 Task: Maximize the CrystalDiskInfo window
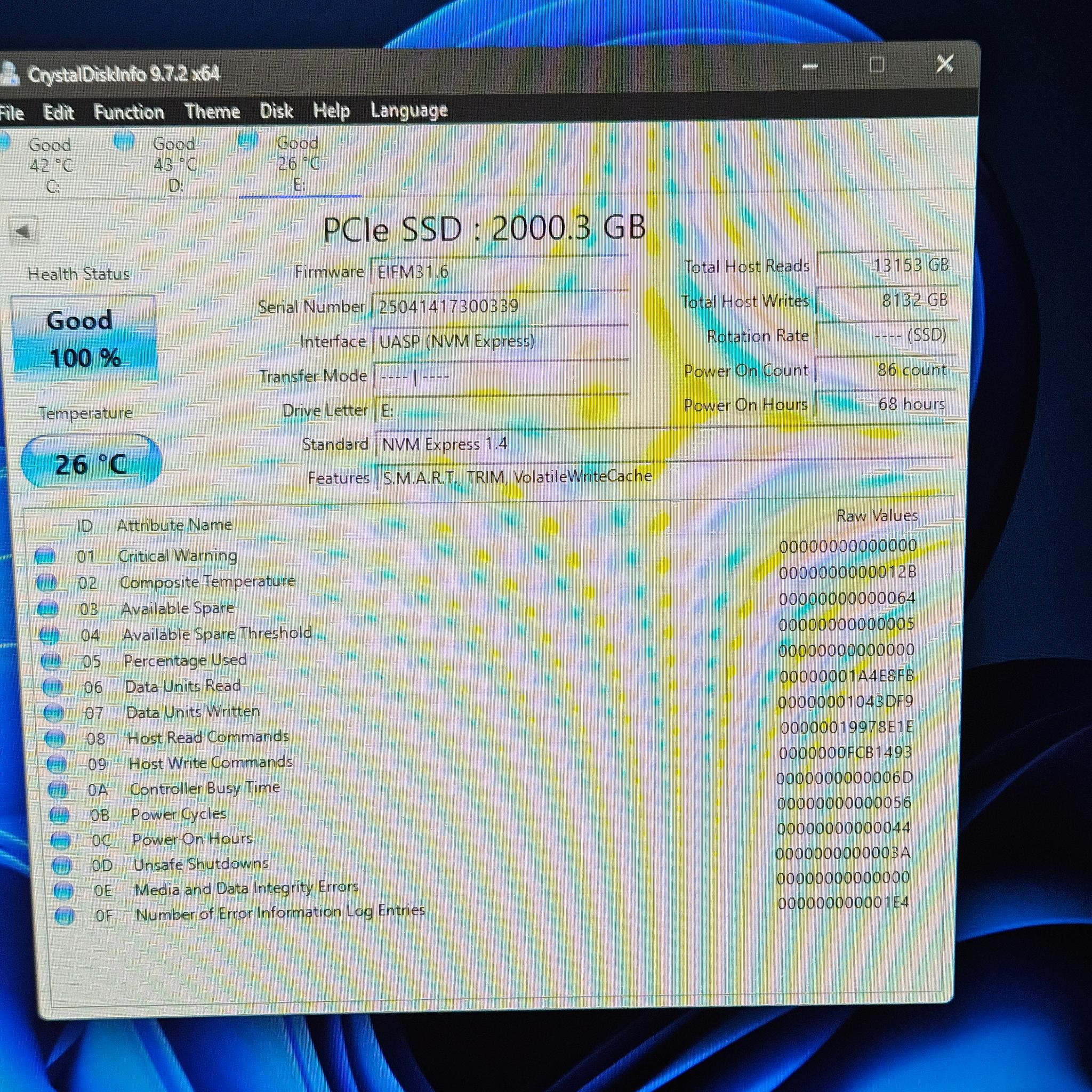coord(877,65)
